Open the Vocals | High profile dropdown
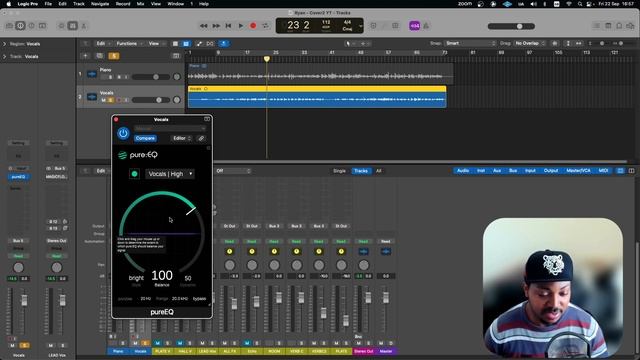The height and width of the screenshot is (360, 640). click(x=170, y=174)
